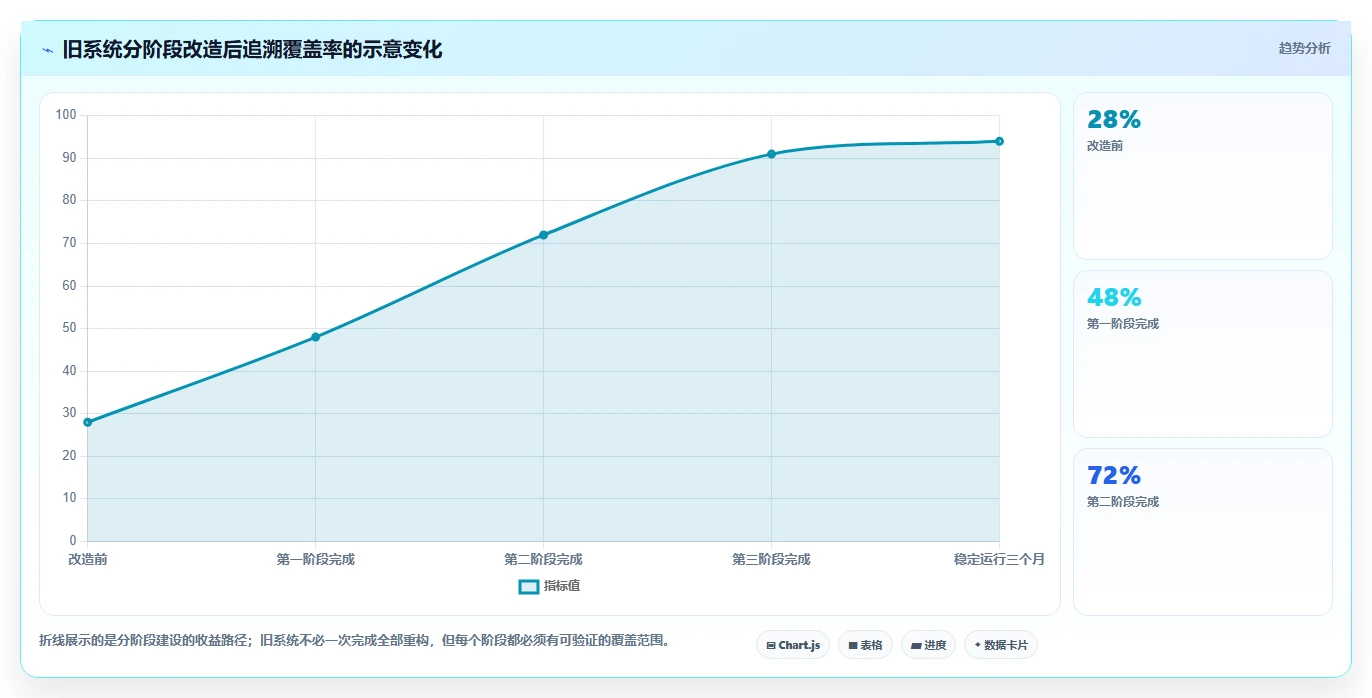Click the data point at 改造前
This screenshot has height=698, width=1372.
click(x=88, y=422)
